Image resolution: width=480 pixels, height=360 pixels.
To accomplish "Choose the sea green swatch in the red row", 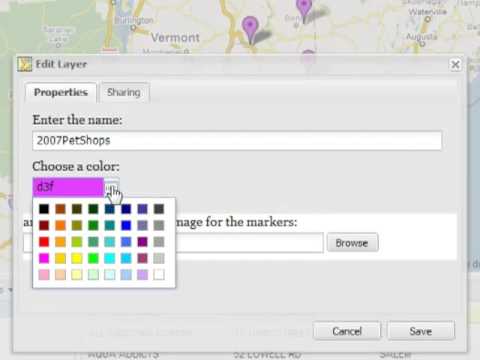I will [93, 242].
